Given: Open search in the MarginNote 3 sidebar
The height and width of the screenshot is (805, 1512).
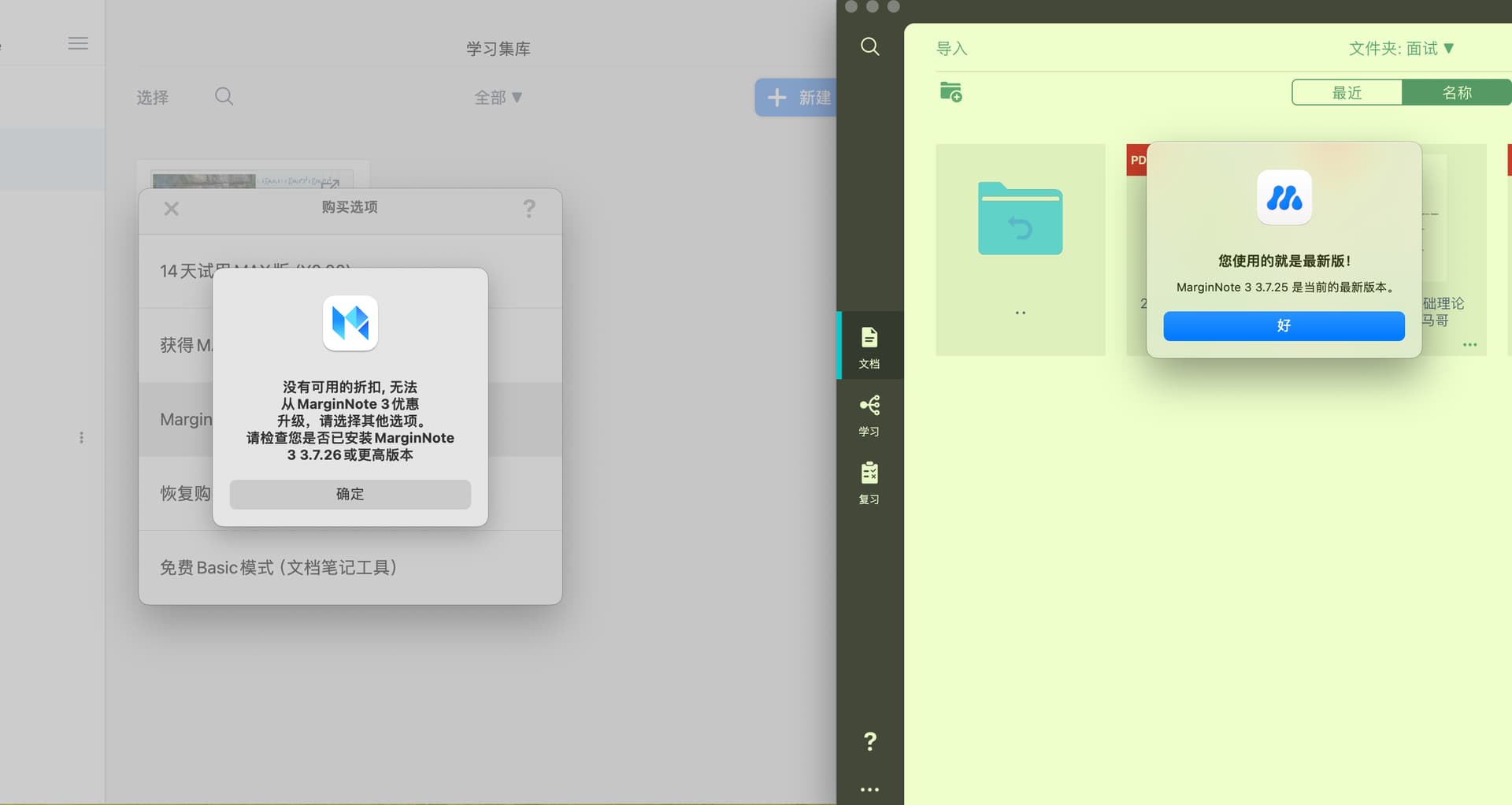Looking at the screenshot, I should 870,46.
